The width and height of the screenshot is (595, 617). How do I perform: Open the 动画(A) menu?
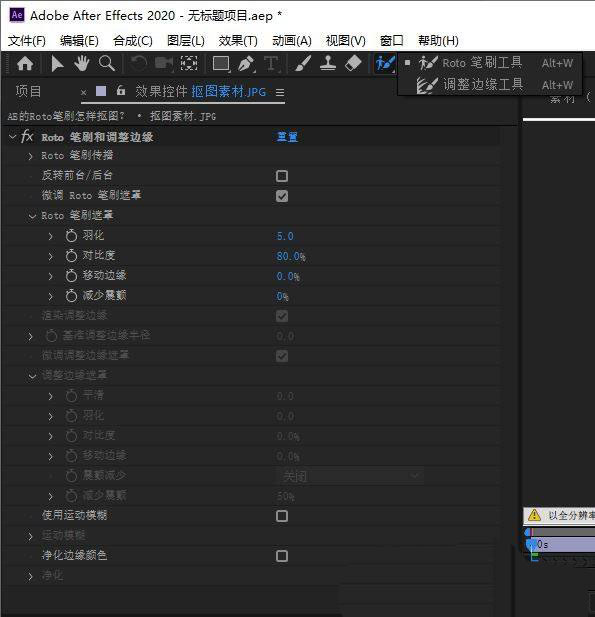pos(292,41)
